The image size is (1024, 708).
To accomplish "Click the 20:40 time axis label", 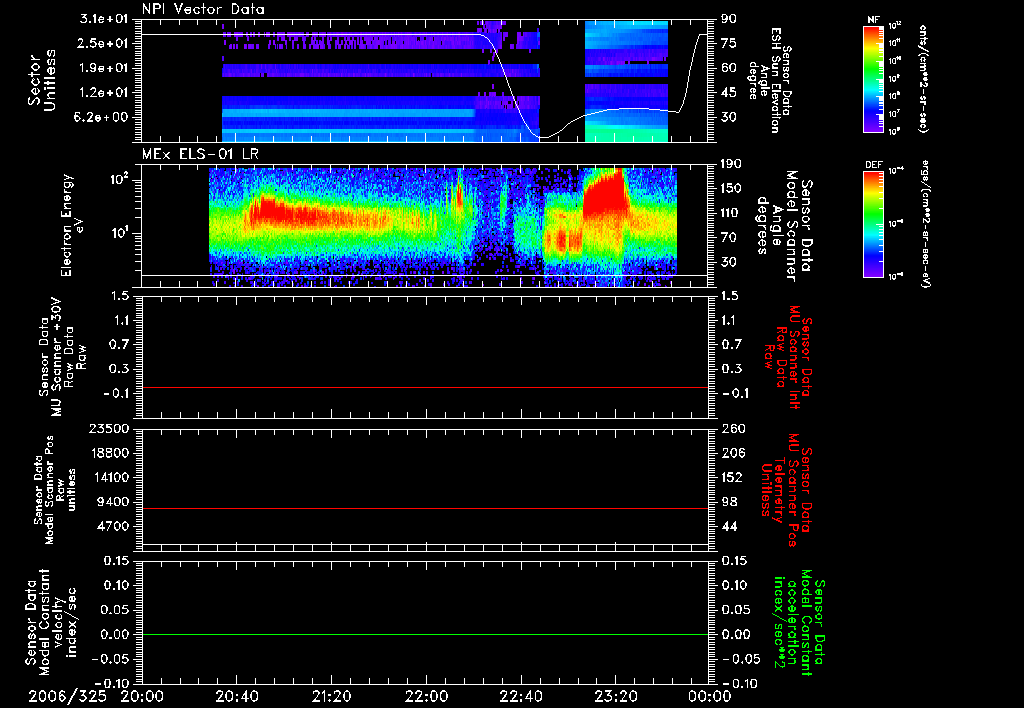I will [236, 696].
